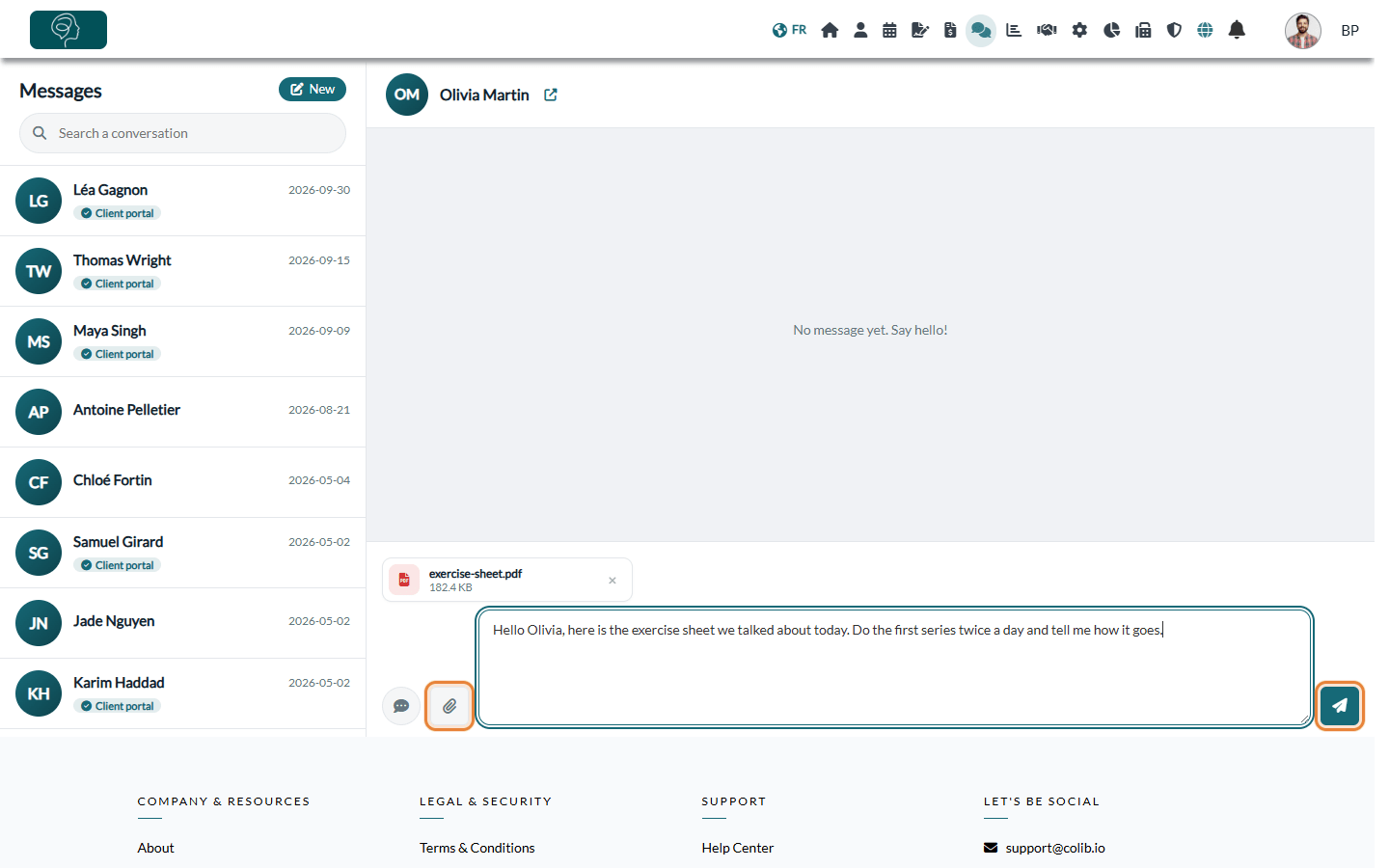1389x868 pixels.
Task: Open the Help Center link
Action: point(738,848)
